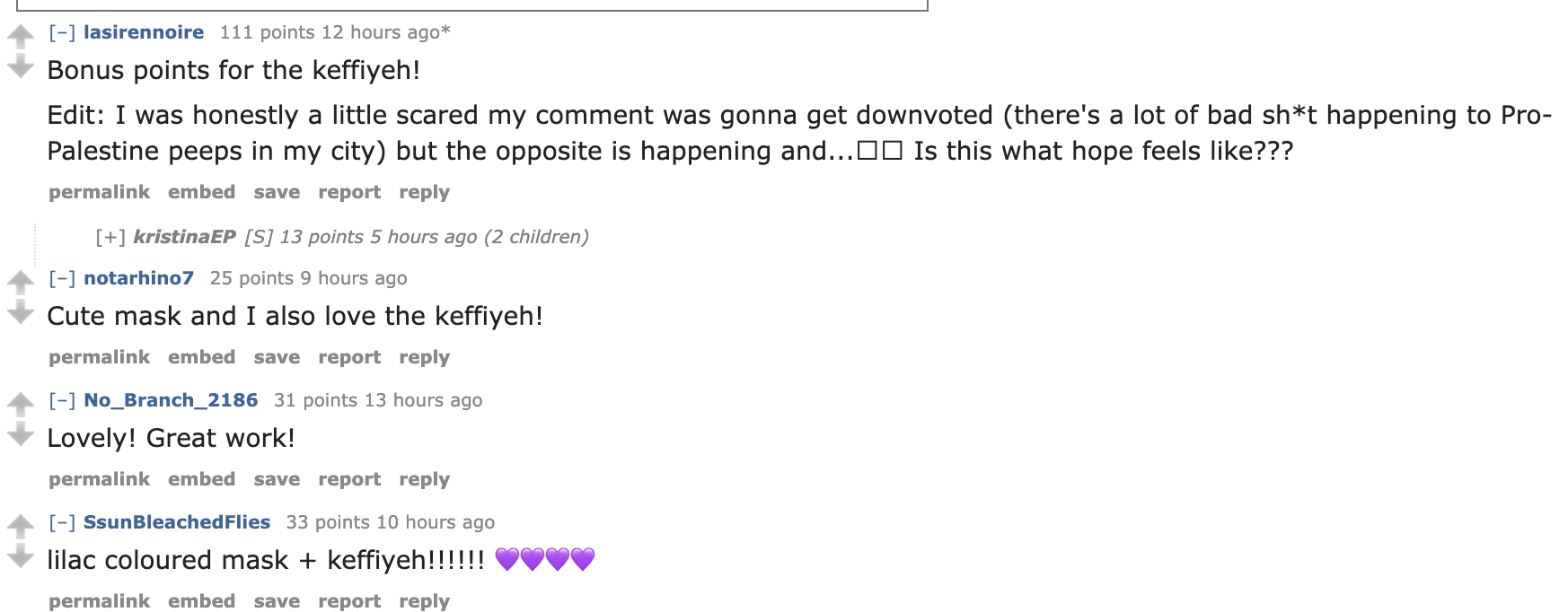
Task: Open lasirennoire's user profile
Action: (144, 32)
